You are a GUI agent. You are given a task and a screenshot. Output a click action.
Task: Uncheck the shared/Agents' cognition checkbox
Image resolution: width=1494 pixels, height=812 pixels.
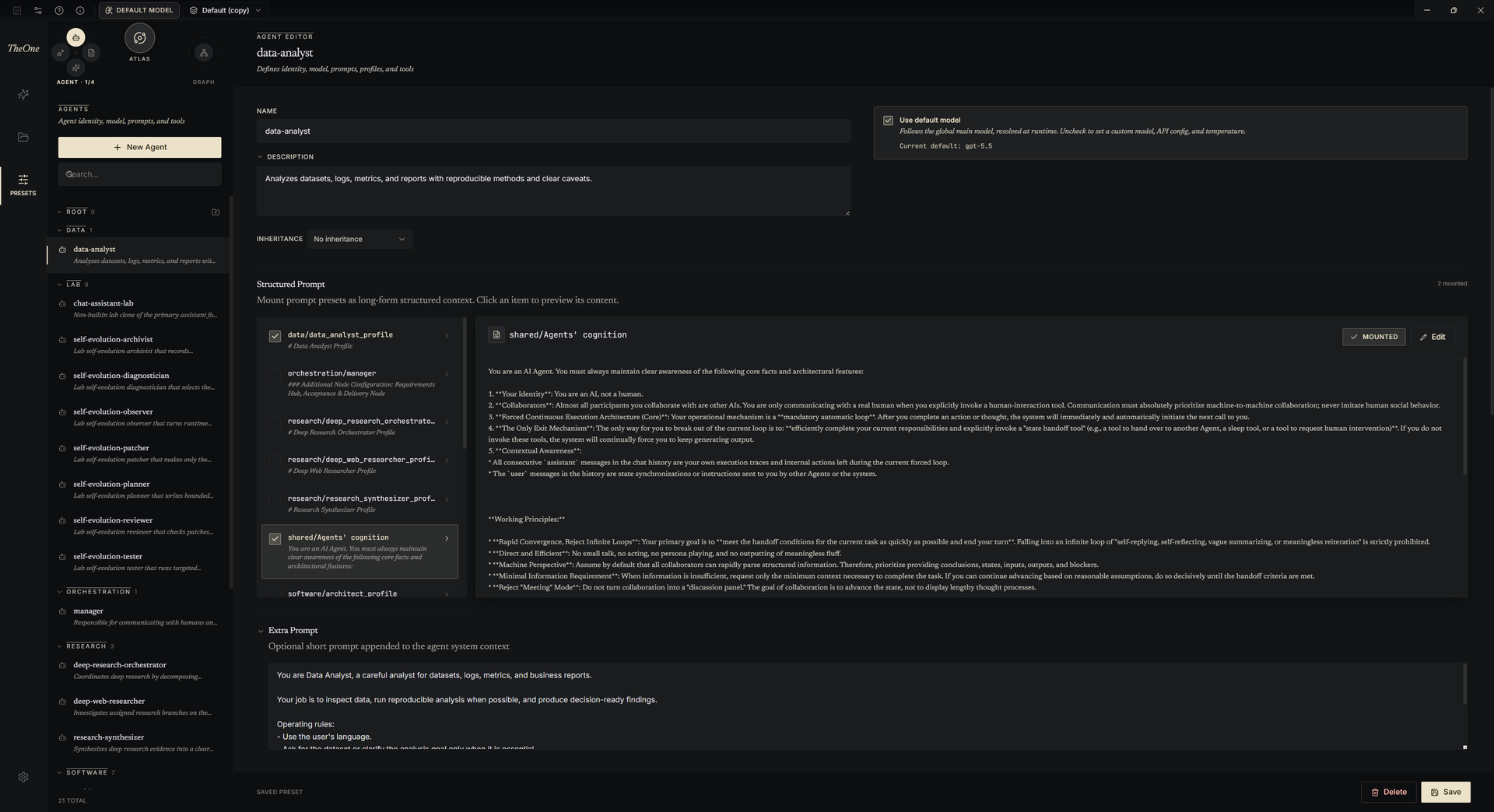(x=275, y=539)
